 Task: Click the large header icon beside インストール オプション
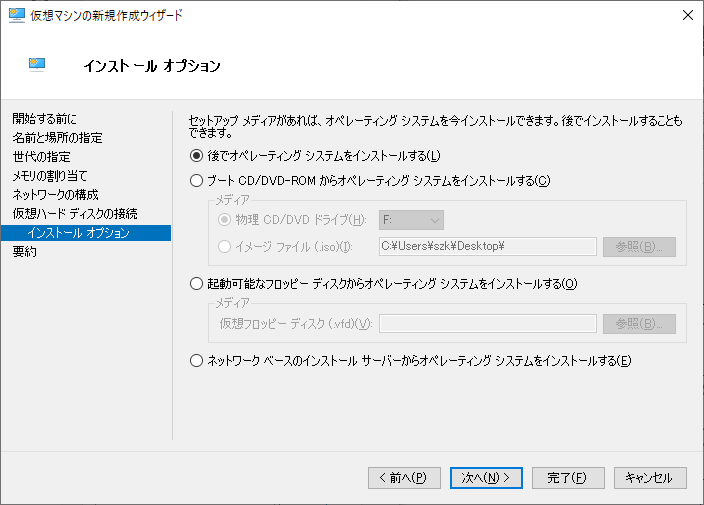(x=39, y=66)
